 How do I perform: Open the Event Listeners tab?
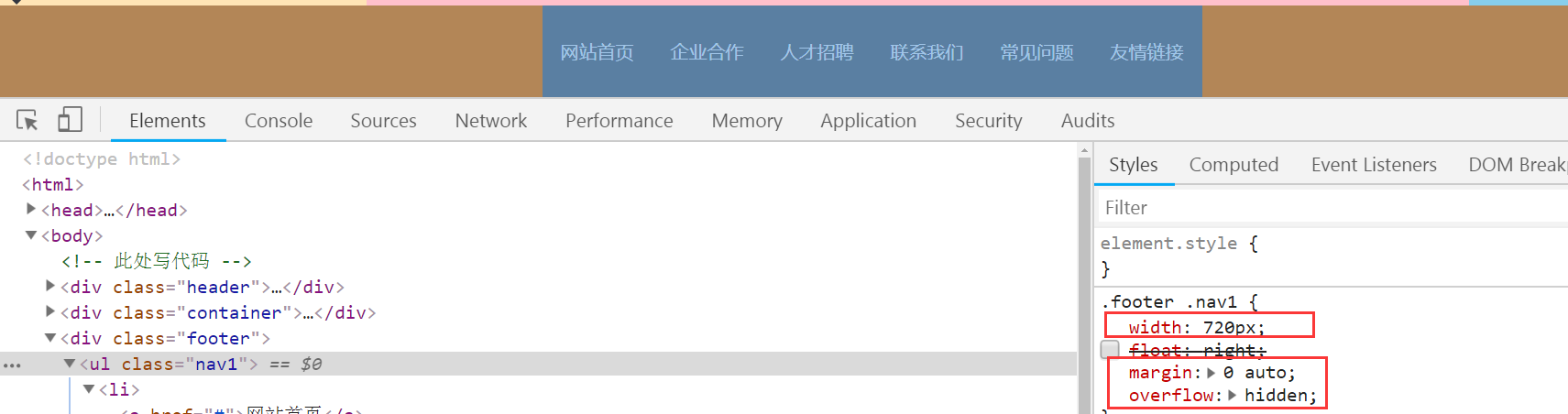1374,165
